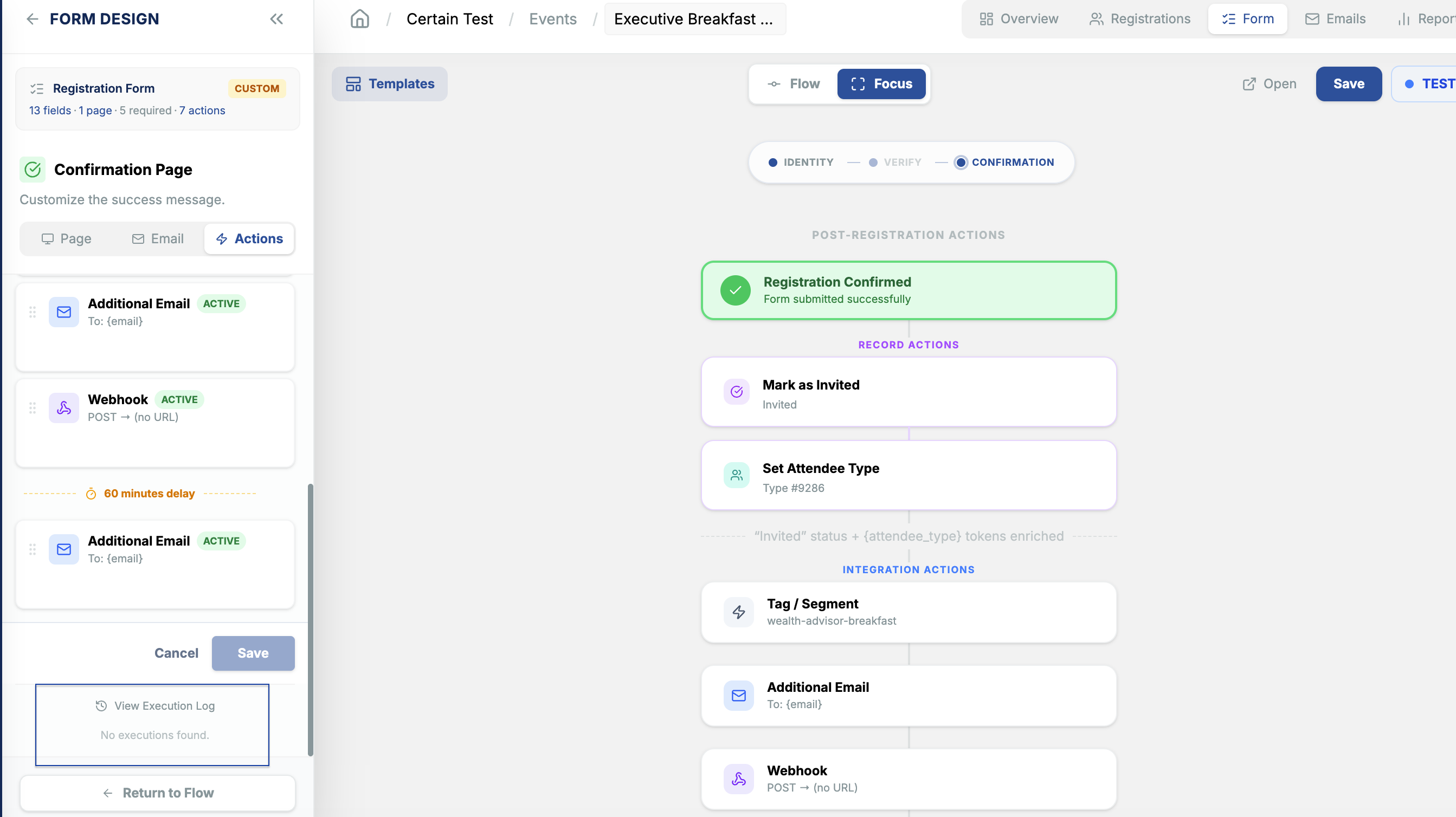
Task: Select the Set Attendee Type node
Action: pos(909,475)
